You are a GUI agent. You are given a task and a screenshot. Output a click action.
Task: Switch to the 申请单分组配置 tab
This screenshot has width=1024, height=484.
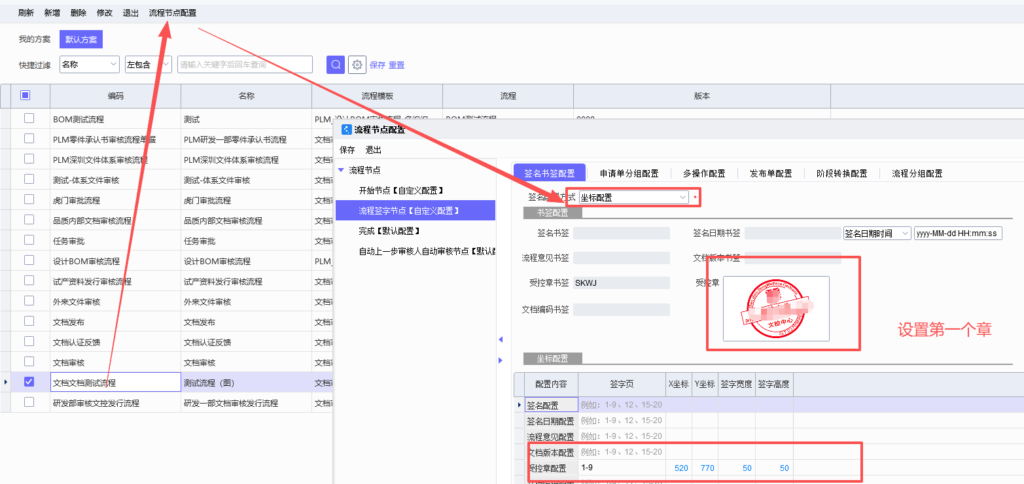click(629, 173)
